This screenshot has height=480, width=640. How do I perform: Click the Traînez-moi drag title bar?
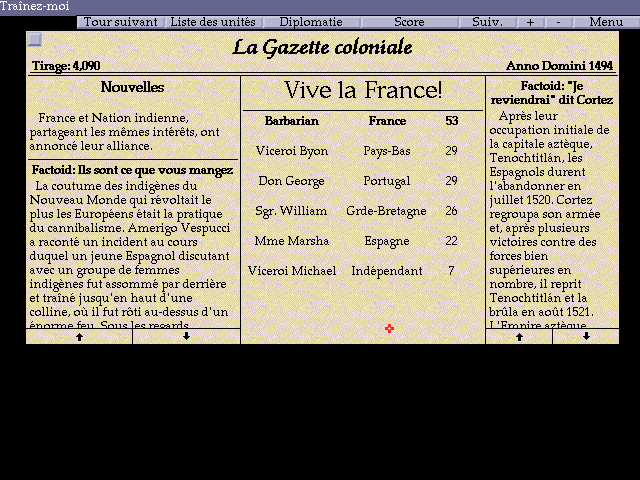[320, 7]
